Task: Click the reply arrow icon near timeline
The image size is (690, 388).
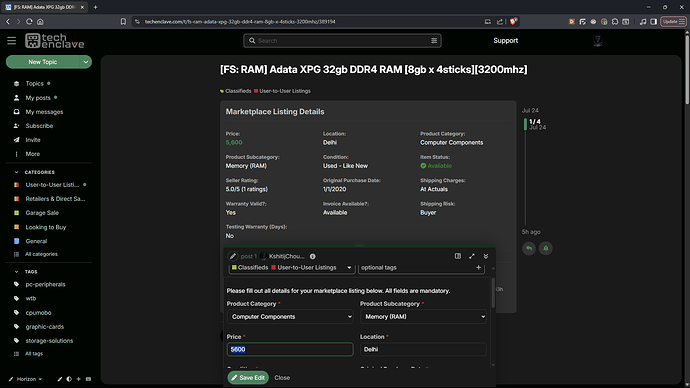Action: click(529, 249)
